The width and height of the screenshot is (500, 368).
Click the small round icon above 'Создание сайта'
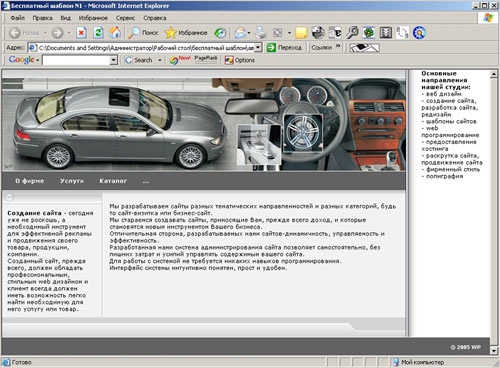[x=9, y=197]
